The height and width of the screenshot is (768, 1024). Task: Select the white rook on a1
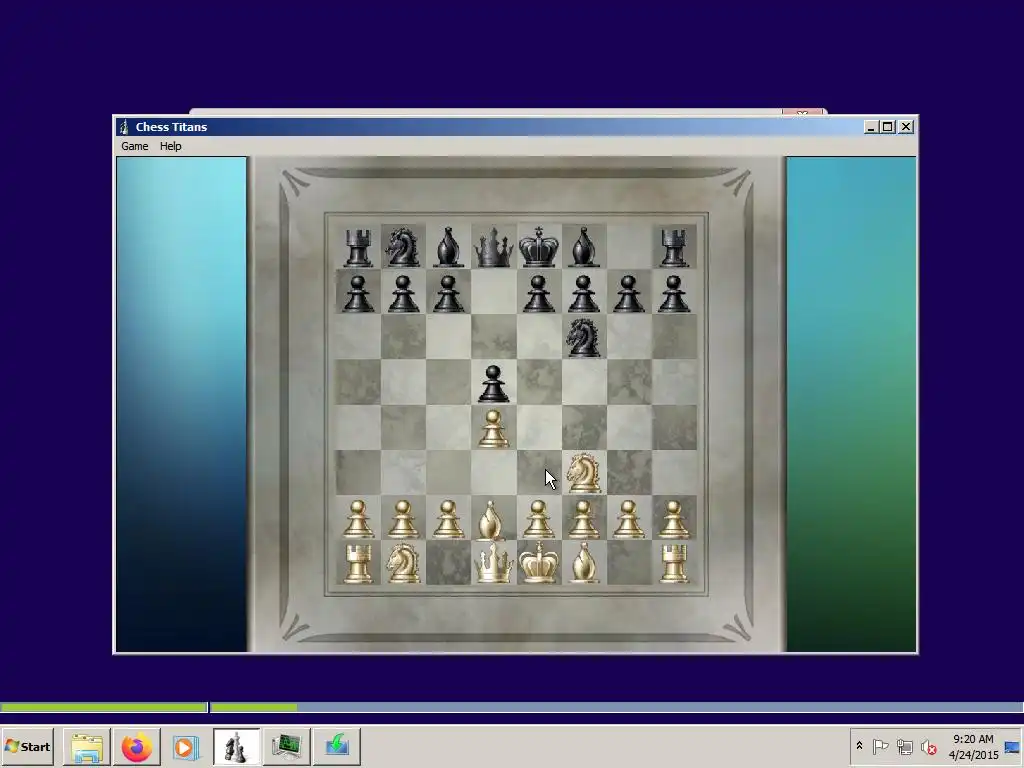tap(358, 563)
